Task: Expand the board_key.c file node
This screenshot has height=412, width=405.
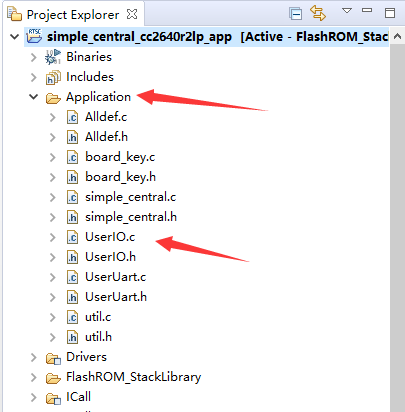Action: point(53,157)
